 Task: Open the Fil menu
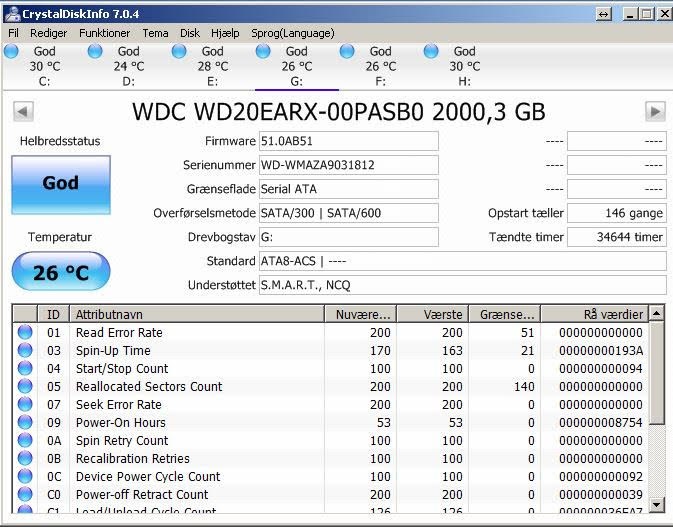(x=13, y=33)
